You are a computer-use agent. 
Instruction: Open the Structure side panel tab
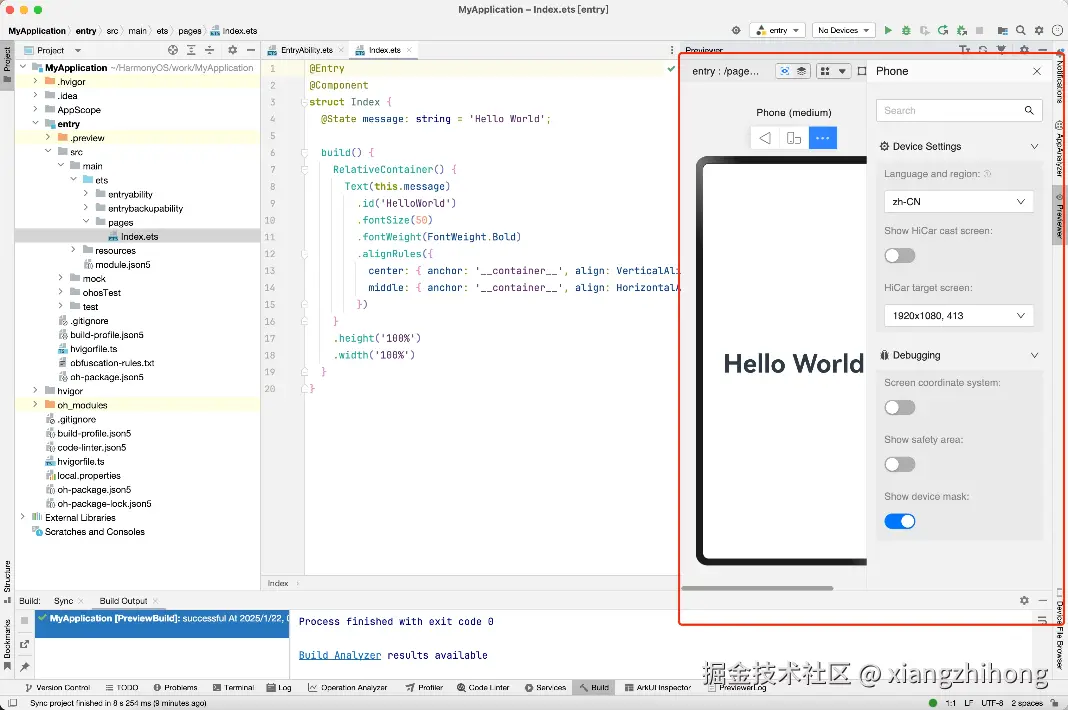click(7, 581)
